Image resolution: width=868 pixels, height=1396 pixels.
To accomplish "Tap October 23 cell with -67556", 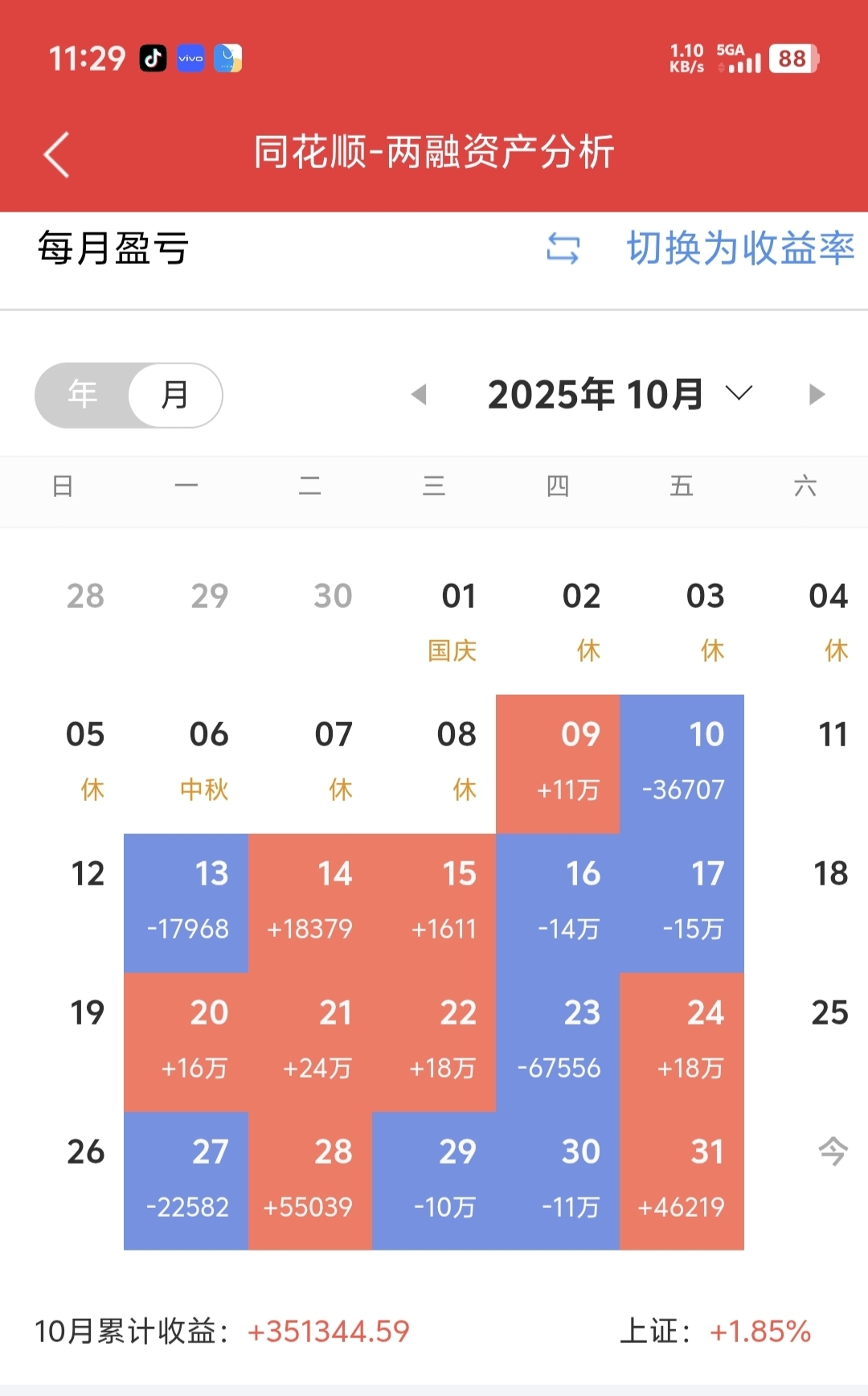I will click(x=558, y=1041).
